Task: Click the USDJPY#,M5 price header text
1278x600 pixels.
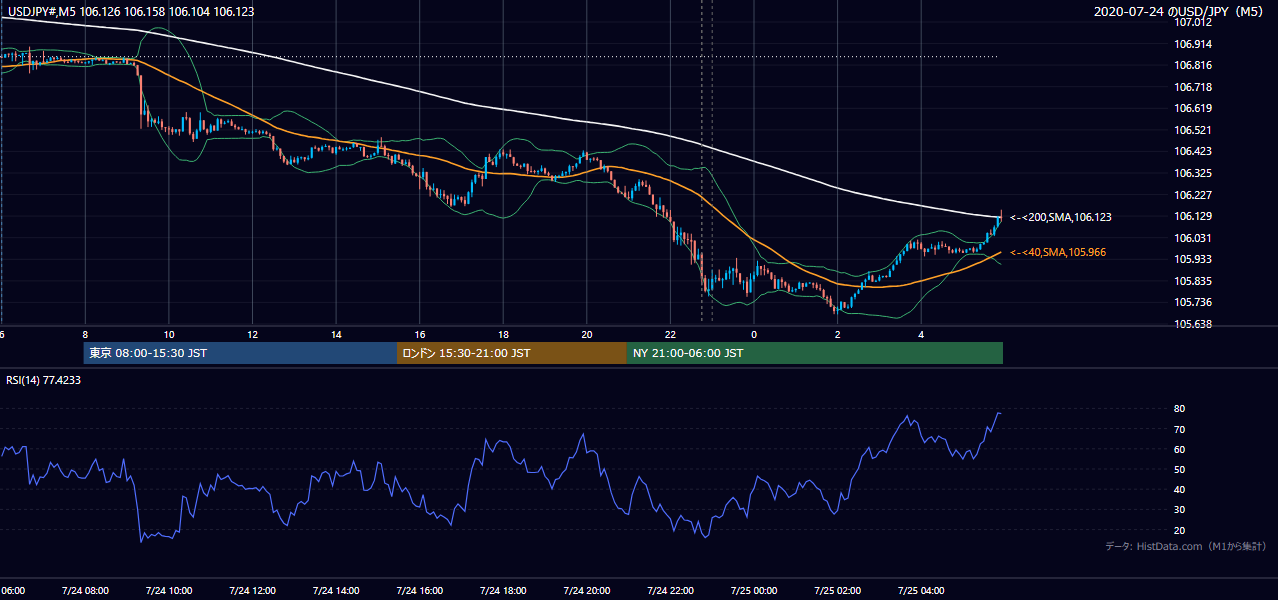Action: point(130,12)
